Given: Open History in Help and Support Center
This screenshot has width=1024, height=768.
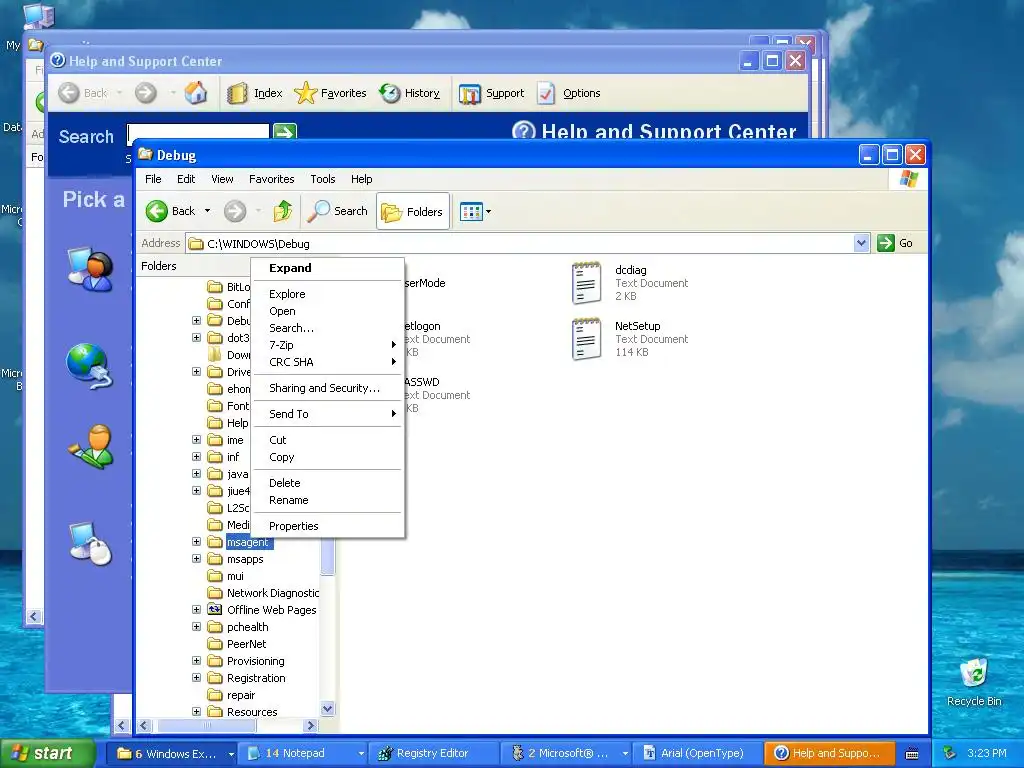Looking at the screenshot, I should click(409, 93).
